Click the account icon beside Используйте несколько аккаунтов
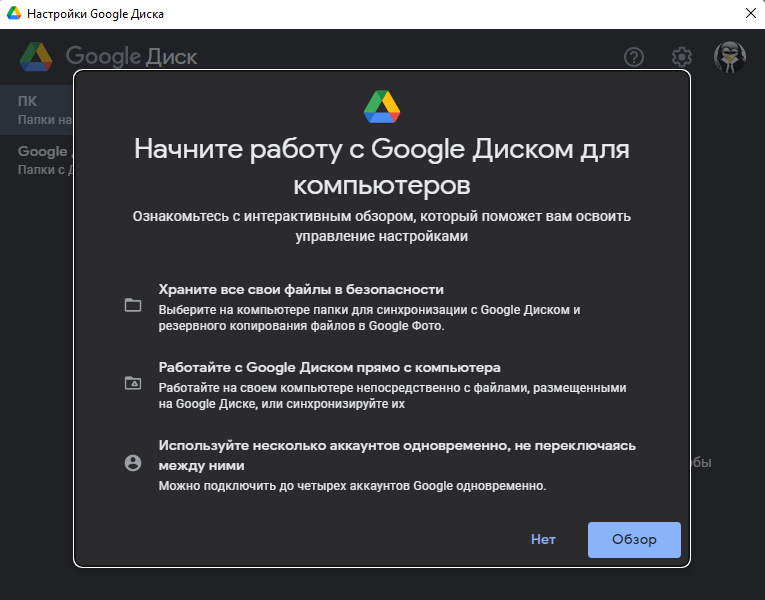 [x=133, y=463]
